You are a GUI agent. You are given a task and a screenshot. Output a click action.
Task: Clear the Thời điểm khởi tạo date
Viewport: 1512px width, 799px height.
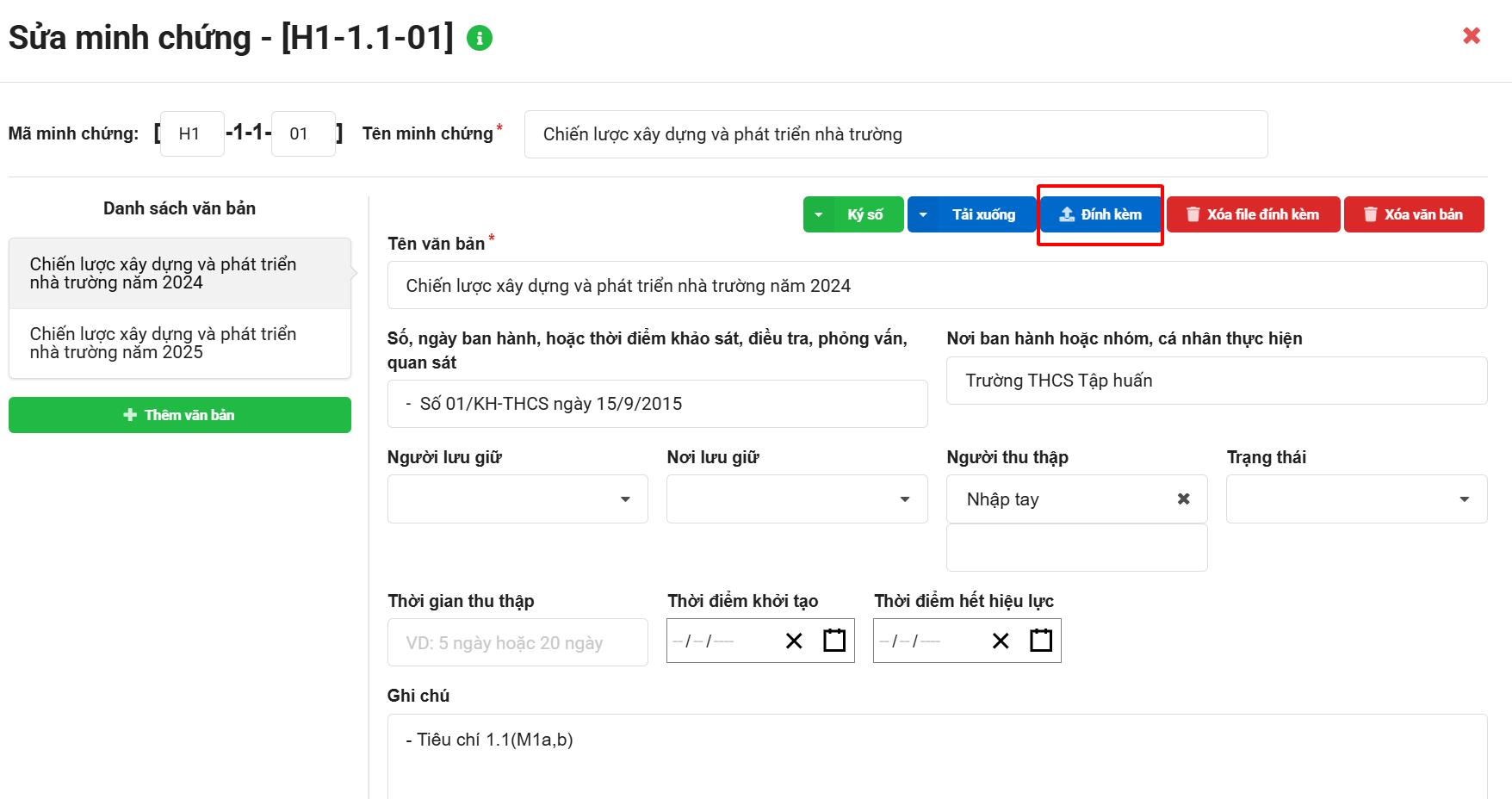click(x=794, y=641)
